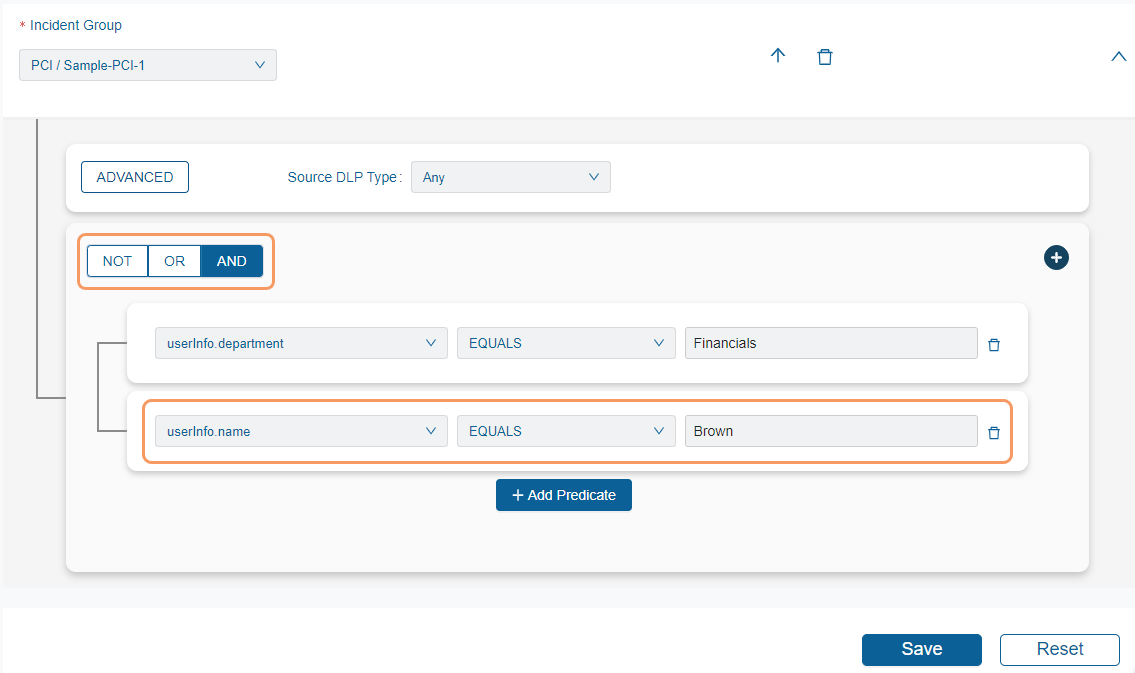The height and width of the screenshot is (673, 1135).
Task: Click the Financials value input field
Action: (x=832, y=342)
